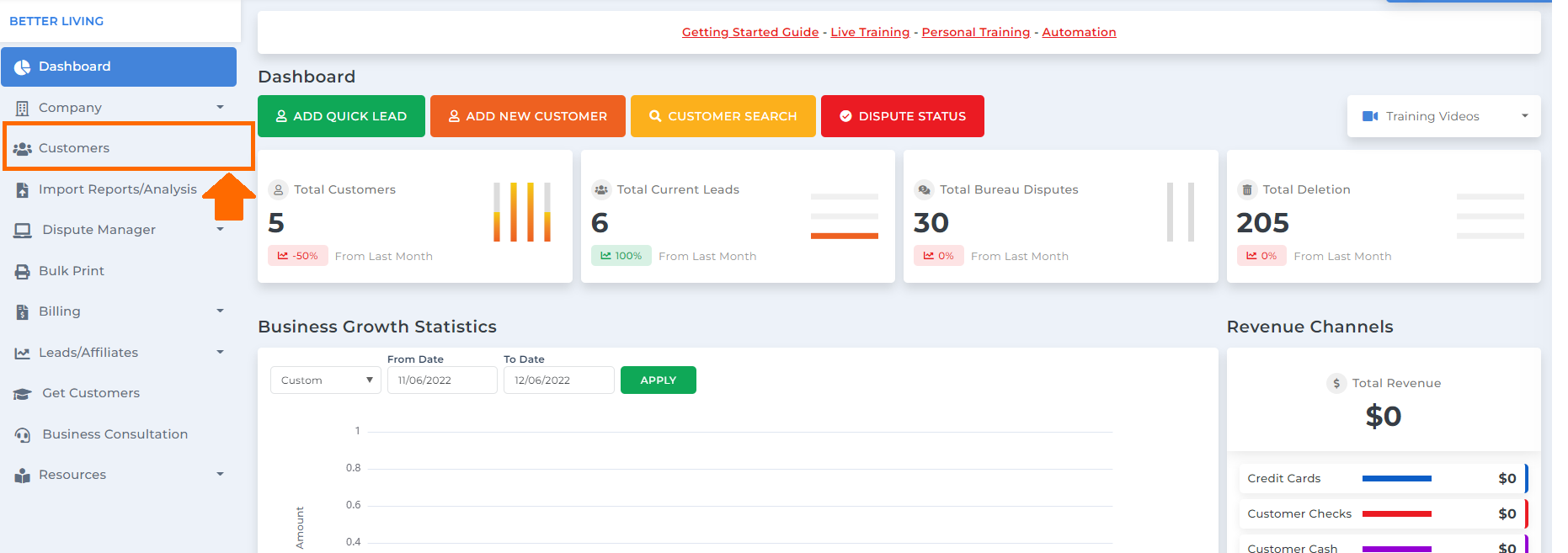Image resolution: width=1568 pixels, height=553 pixels.
Task: Open the Custom date range dropdown
Action: [326, 380]
